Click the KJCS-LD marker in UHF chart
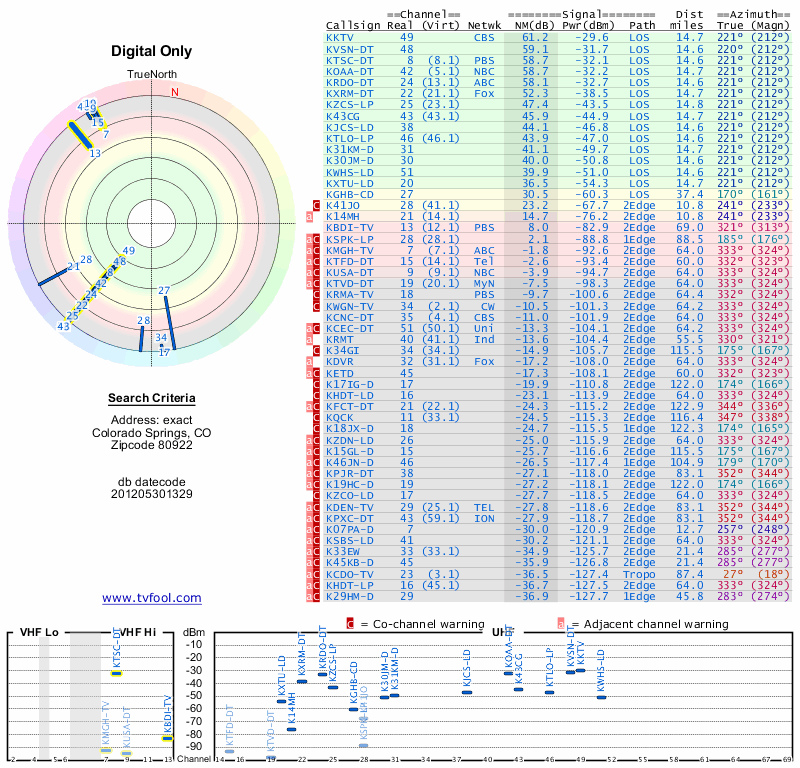 [467, 692]
